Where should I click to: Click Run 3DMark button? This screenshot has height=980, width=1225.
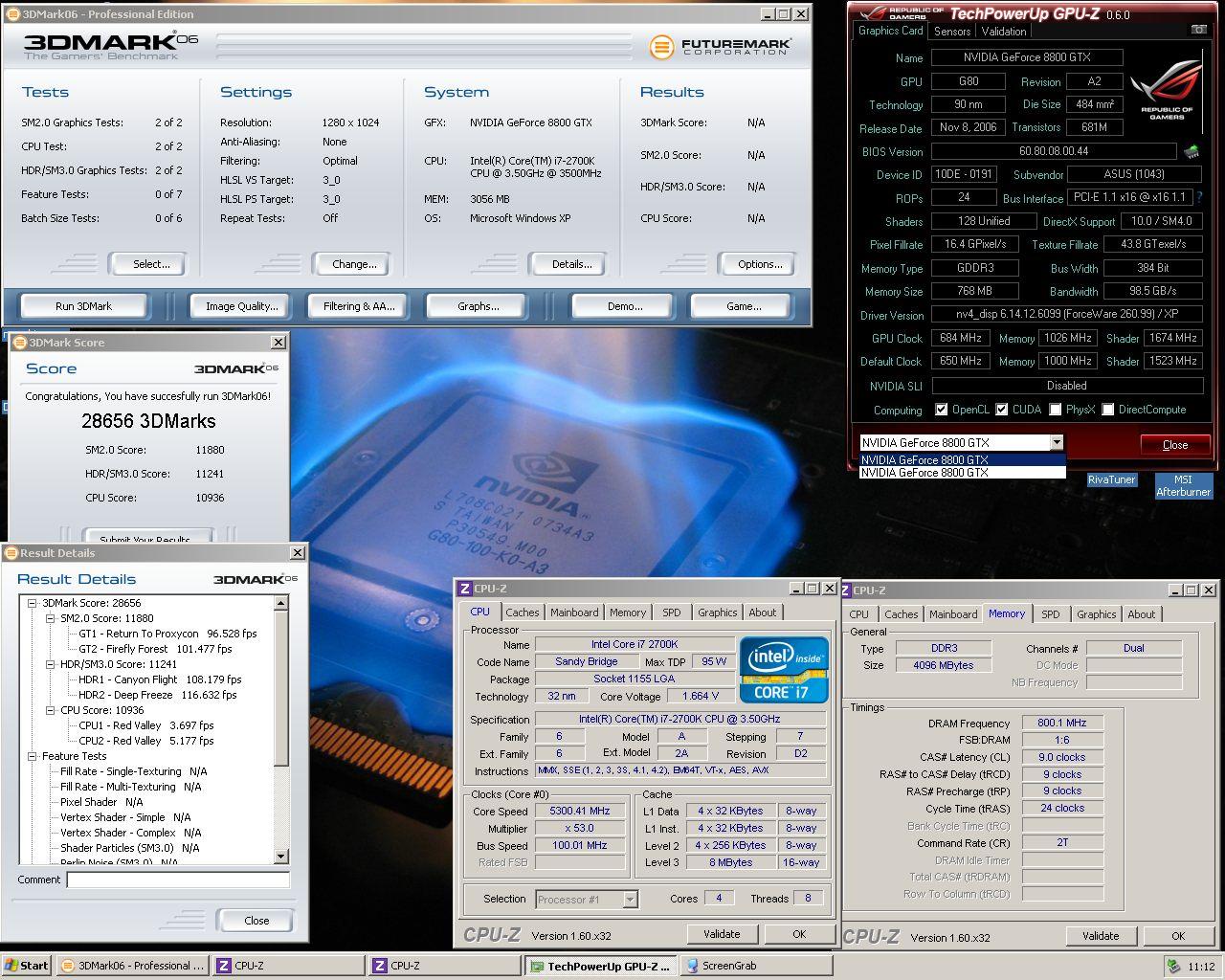point(83,306)
